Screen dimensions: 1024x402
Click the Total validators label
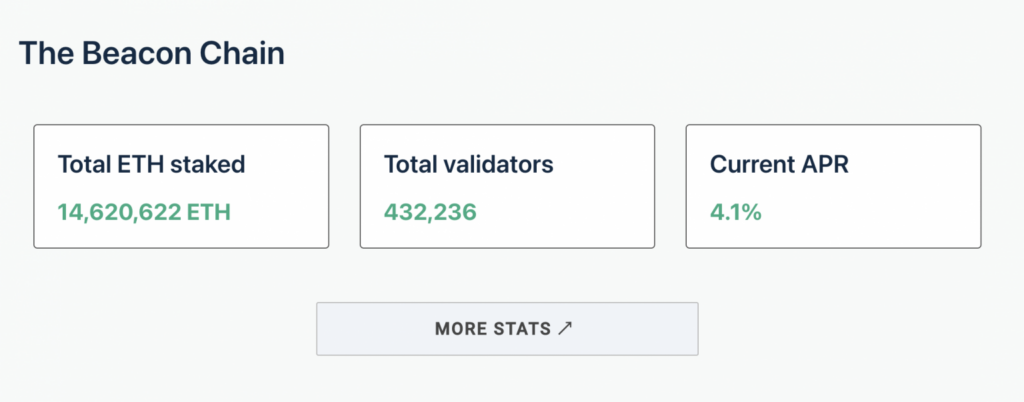point(468,165)
